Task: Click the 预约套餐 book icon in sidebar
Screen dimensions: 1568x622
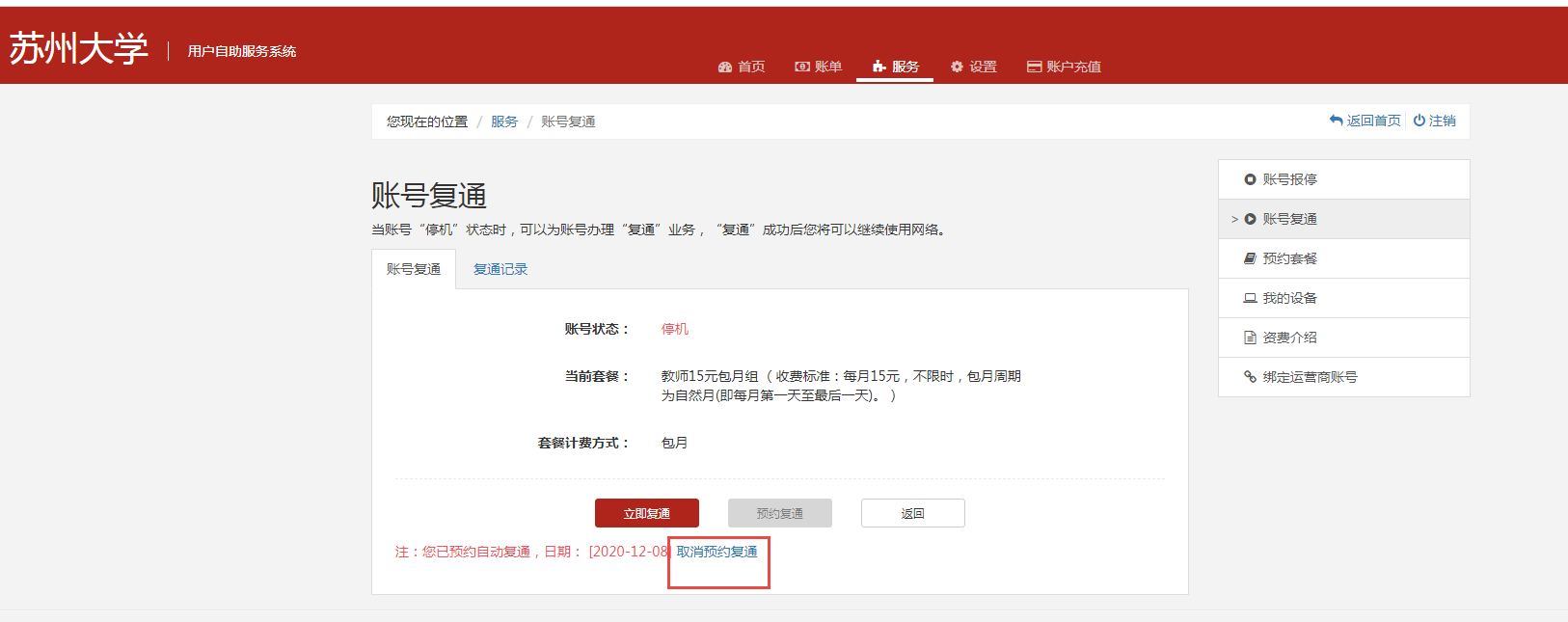Action: 1250,258
